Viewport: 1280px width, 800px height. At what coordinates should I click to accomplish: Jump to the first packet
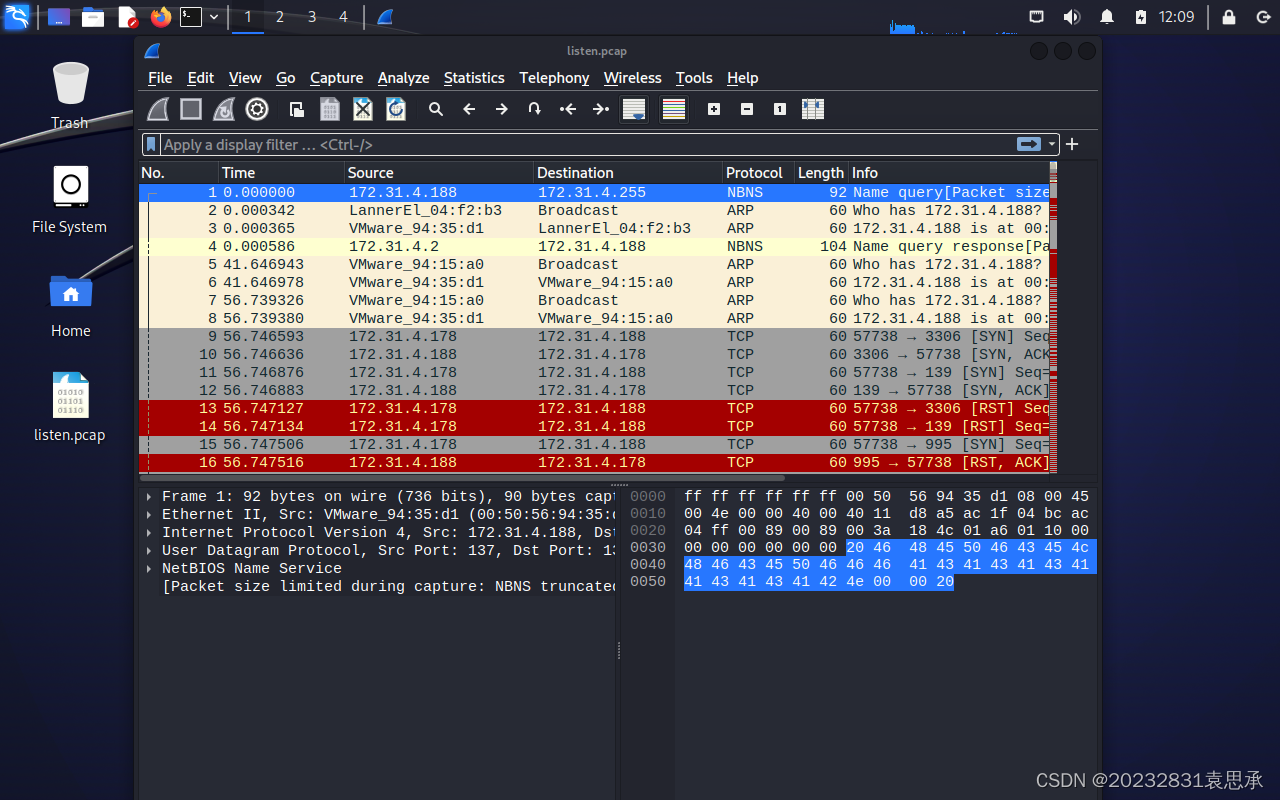(568, 109)
